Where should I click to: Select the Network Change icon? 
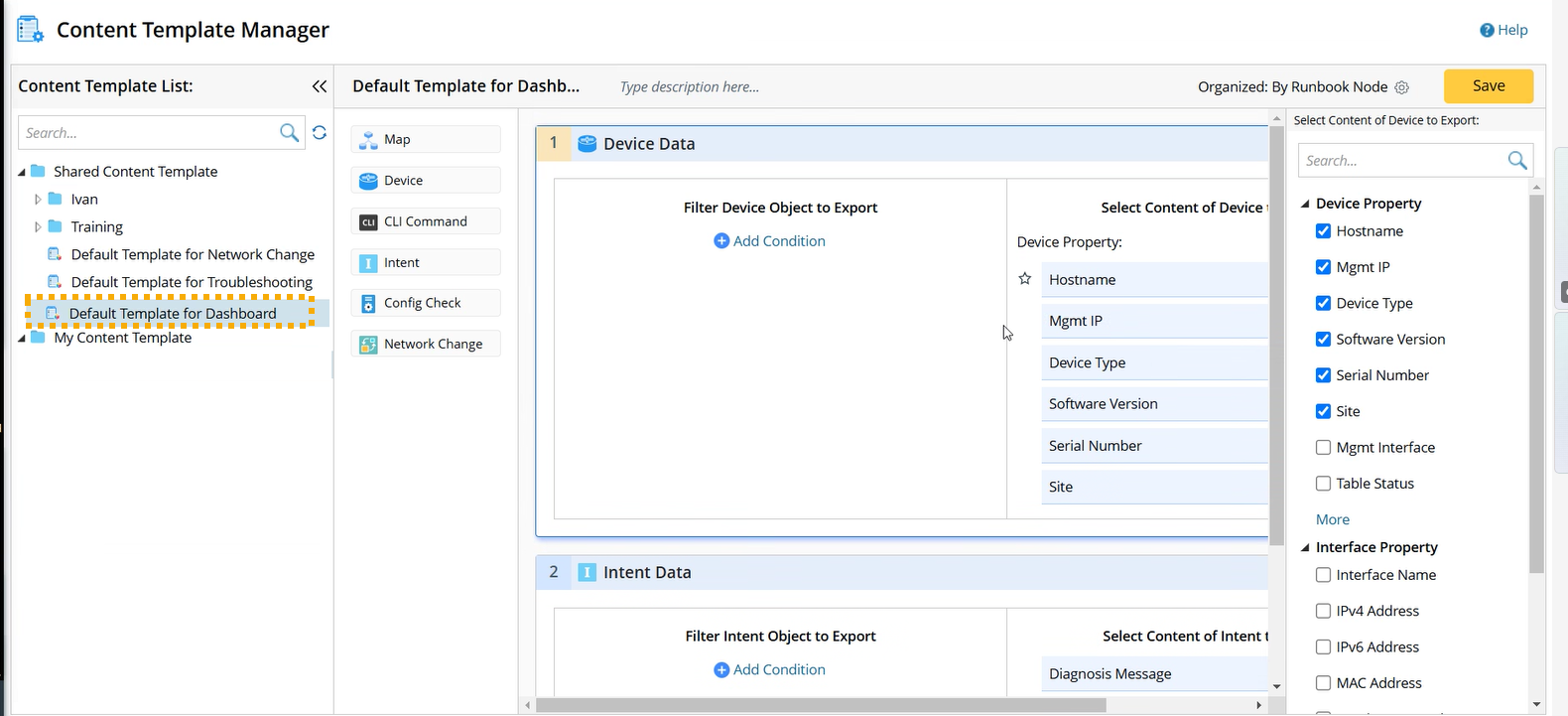coord(368,345)
